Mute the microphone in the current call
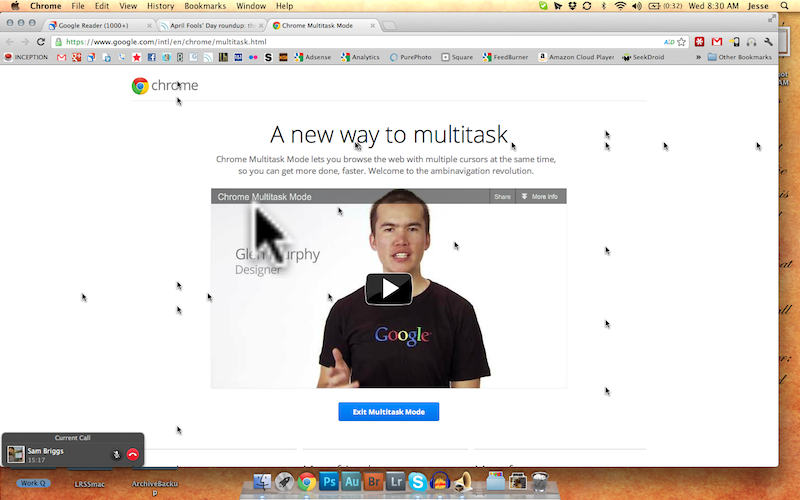This screenshot has height=500, width=800. tap(116, 454)
